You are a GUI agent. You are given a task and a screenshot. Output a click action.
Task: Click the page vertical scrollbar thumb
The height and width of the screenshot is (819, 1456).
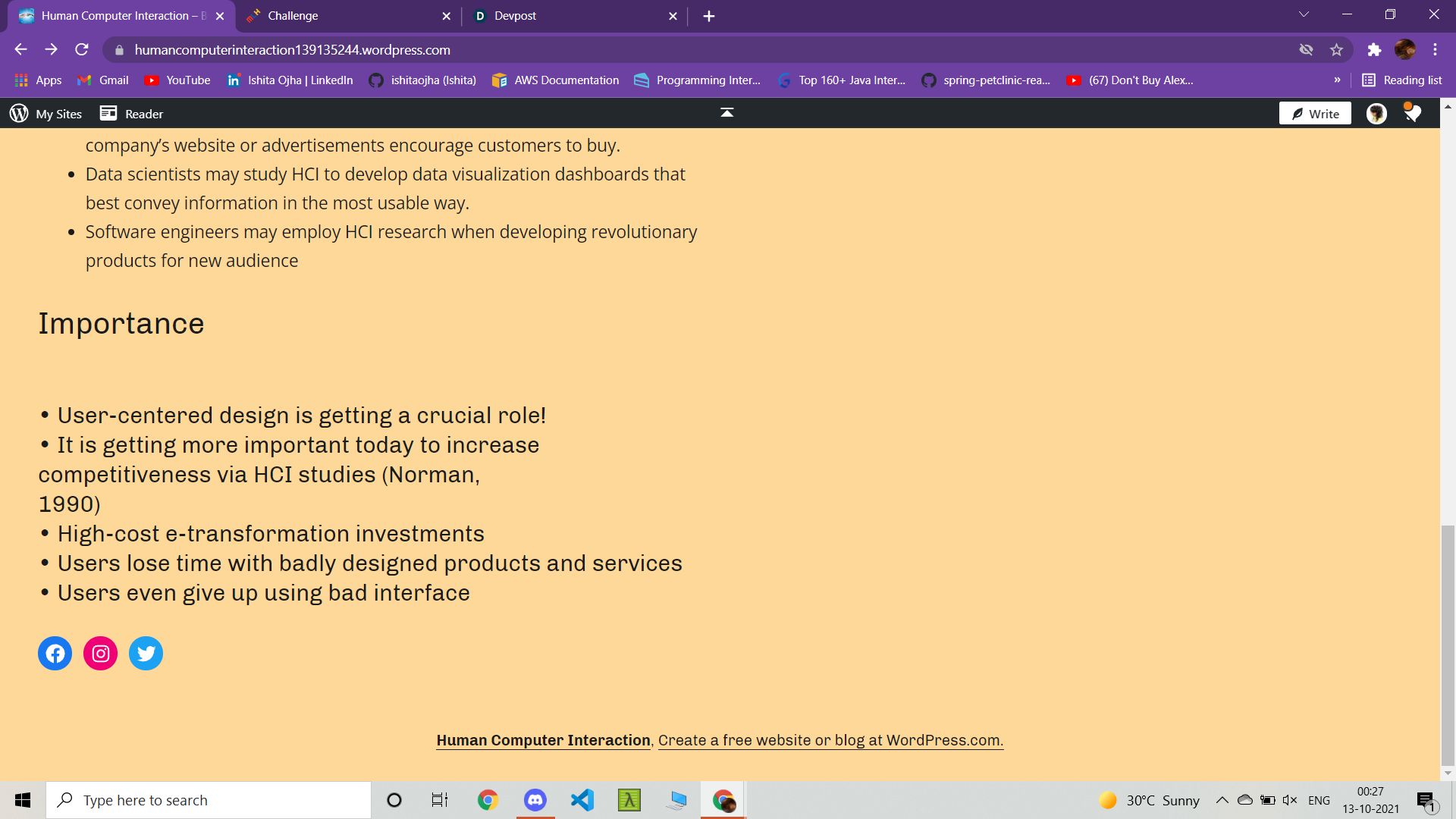pyautogui.click(x=1448, y=645)
